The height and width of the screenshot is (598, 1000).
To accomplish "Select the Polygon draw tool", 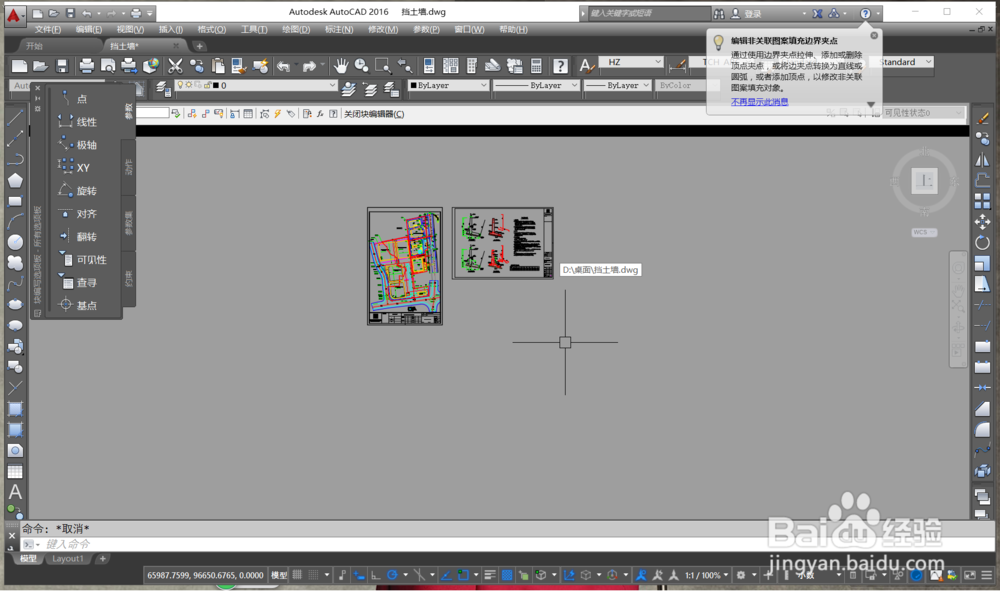I will coord(15,180).
